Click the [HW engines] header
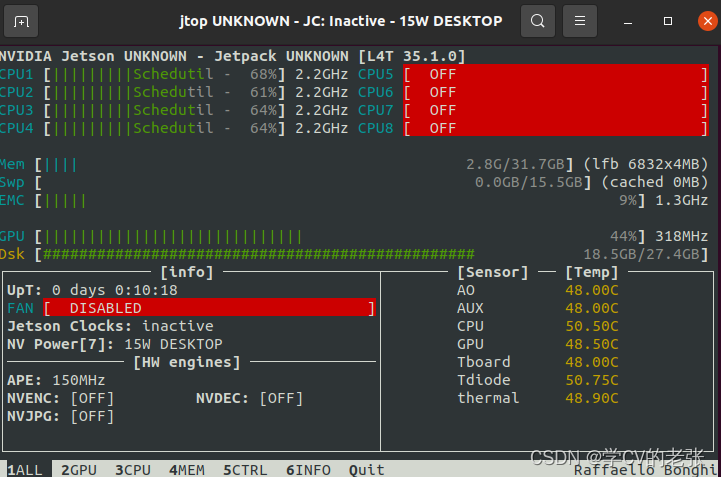 tap(187, 362)
